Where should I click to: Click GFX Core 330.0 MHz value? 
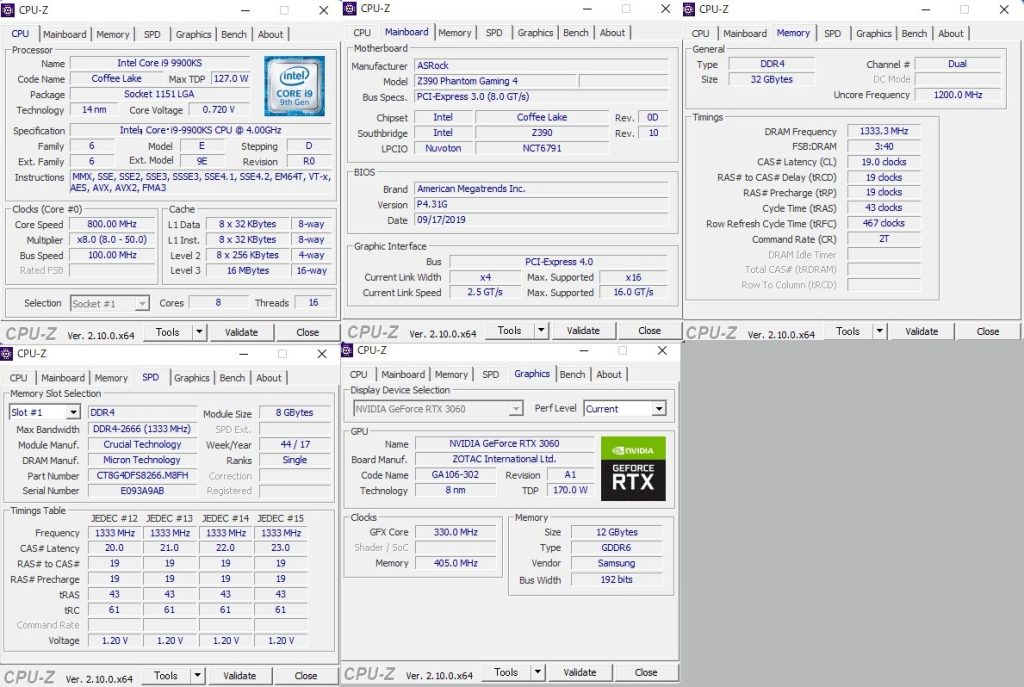pyautogui.click(x=455, y=532)
